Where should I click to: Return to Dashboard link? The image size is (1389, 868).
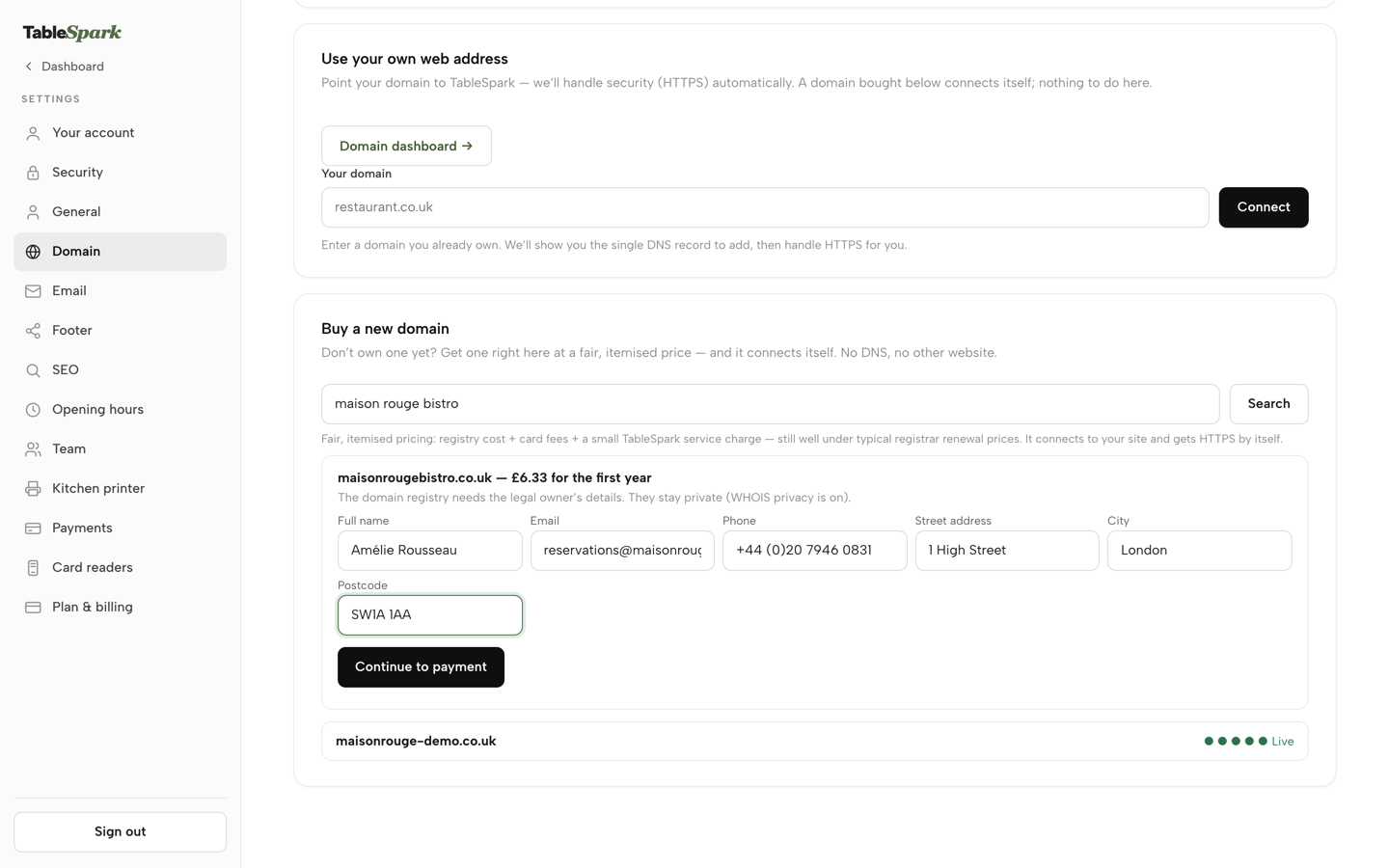coord(64,67)
